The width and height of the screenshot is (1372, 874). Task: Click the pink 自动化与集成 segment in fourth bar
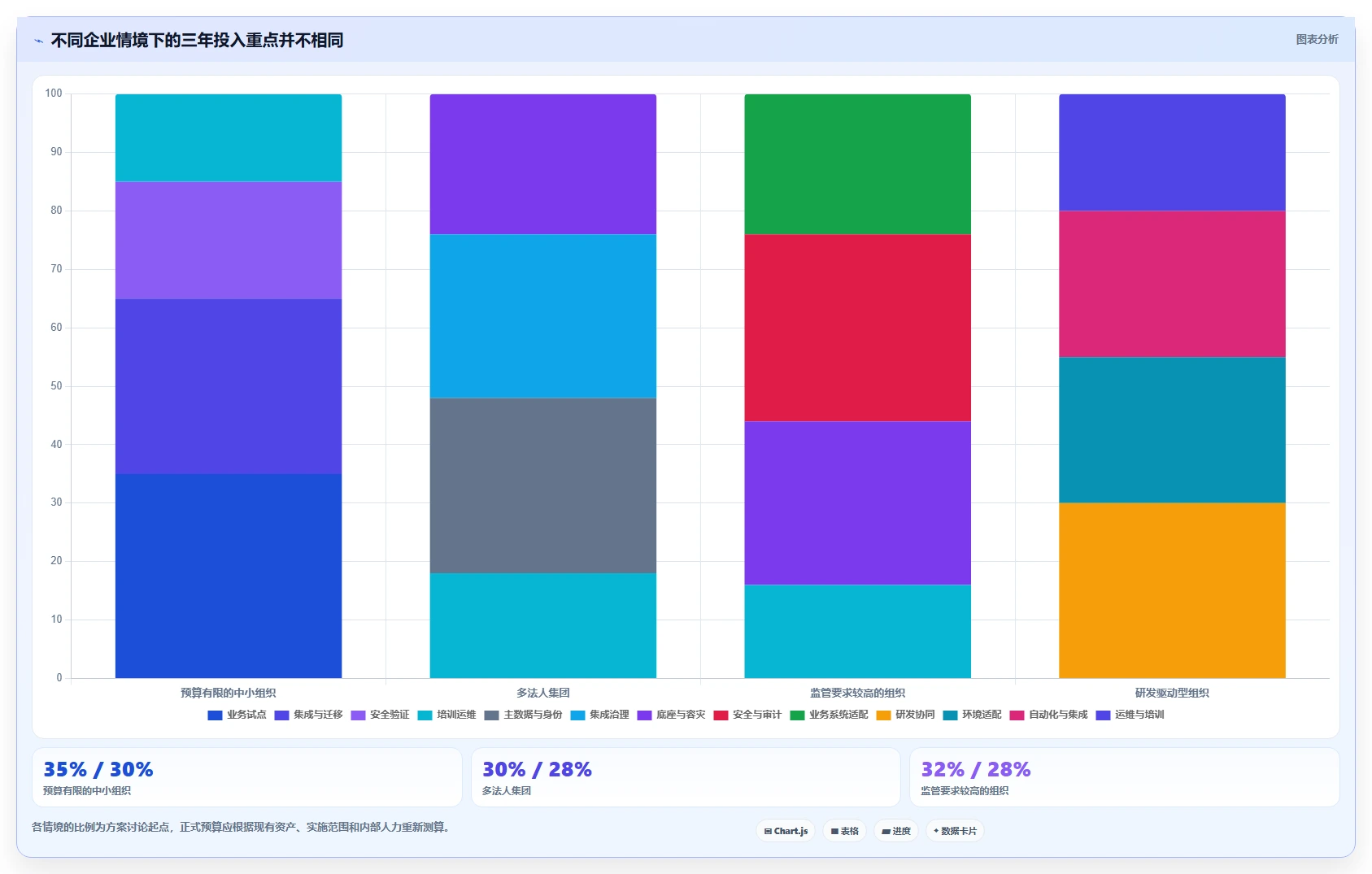click(1172, 284)
